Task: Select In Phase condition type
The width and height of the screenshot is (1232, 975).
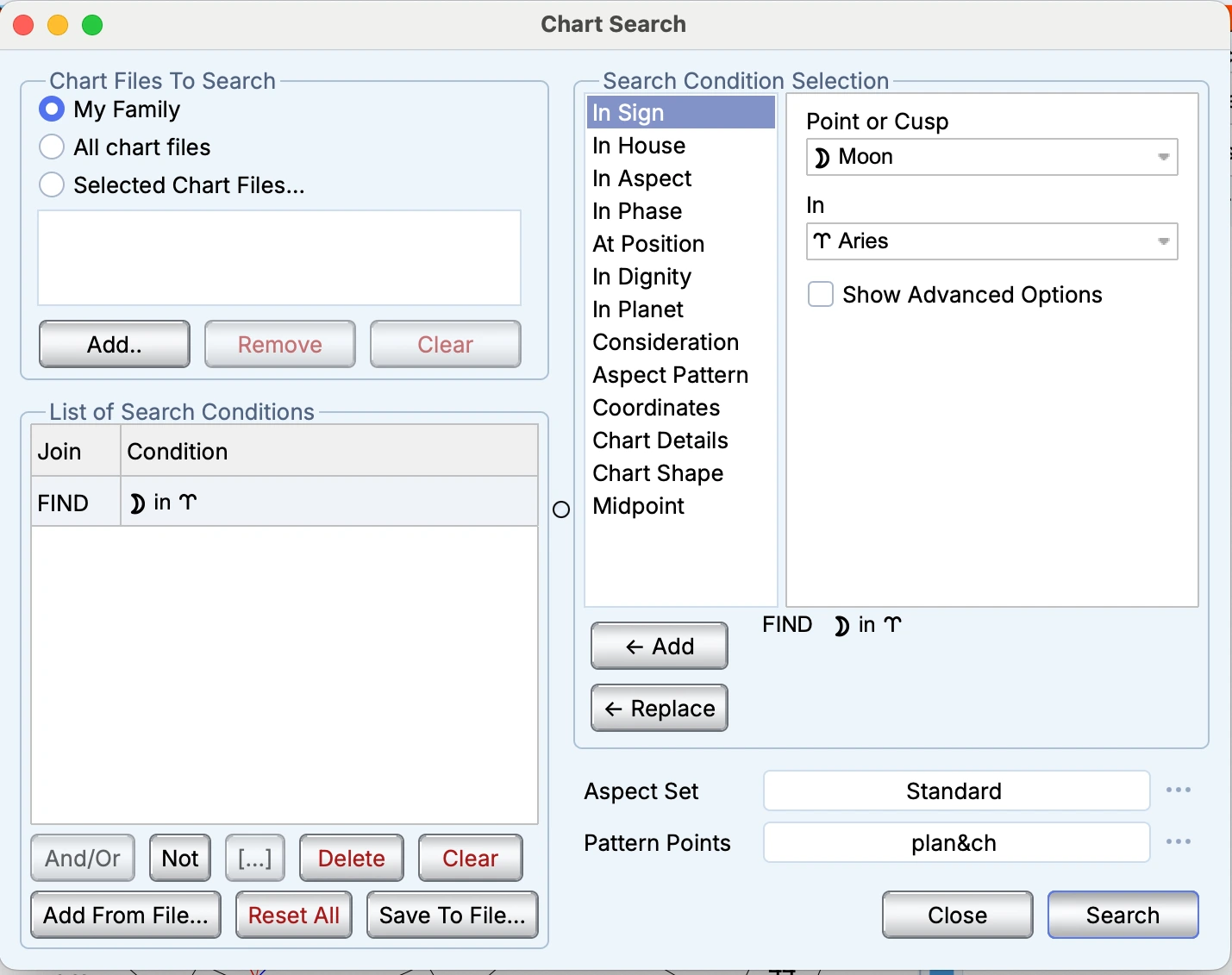Action: pyautogui.click(x=681, y=211)
